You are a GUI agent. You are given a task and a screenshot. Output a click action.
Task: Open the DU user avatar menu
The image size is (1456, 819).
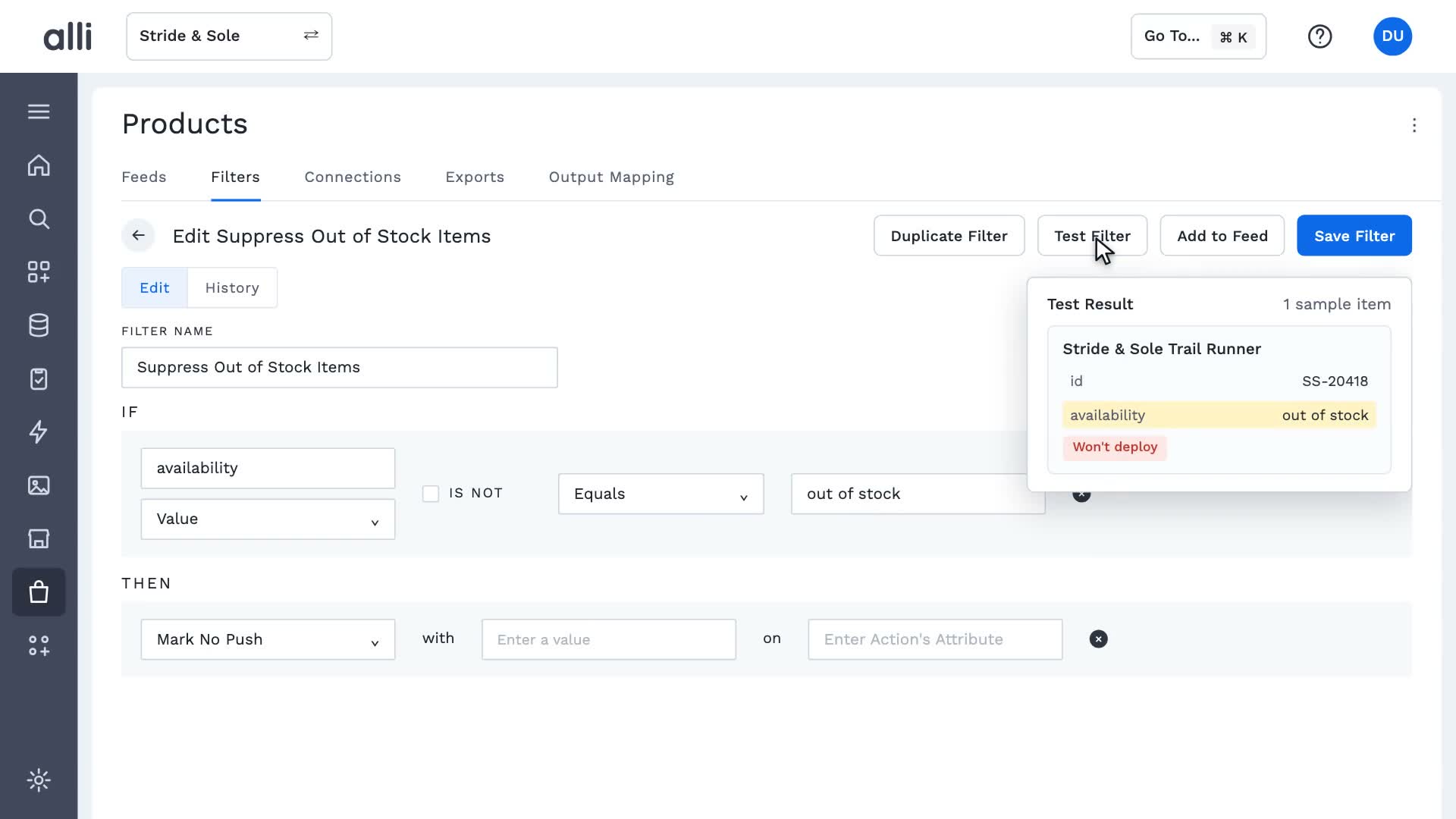(1392, 36)
